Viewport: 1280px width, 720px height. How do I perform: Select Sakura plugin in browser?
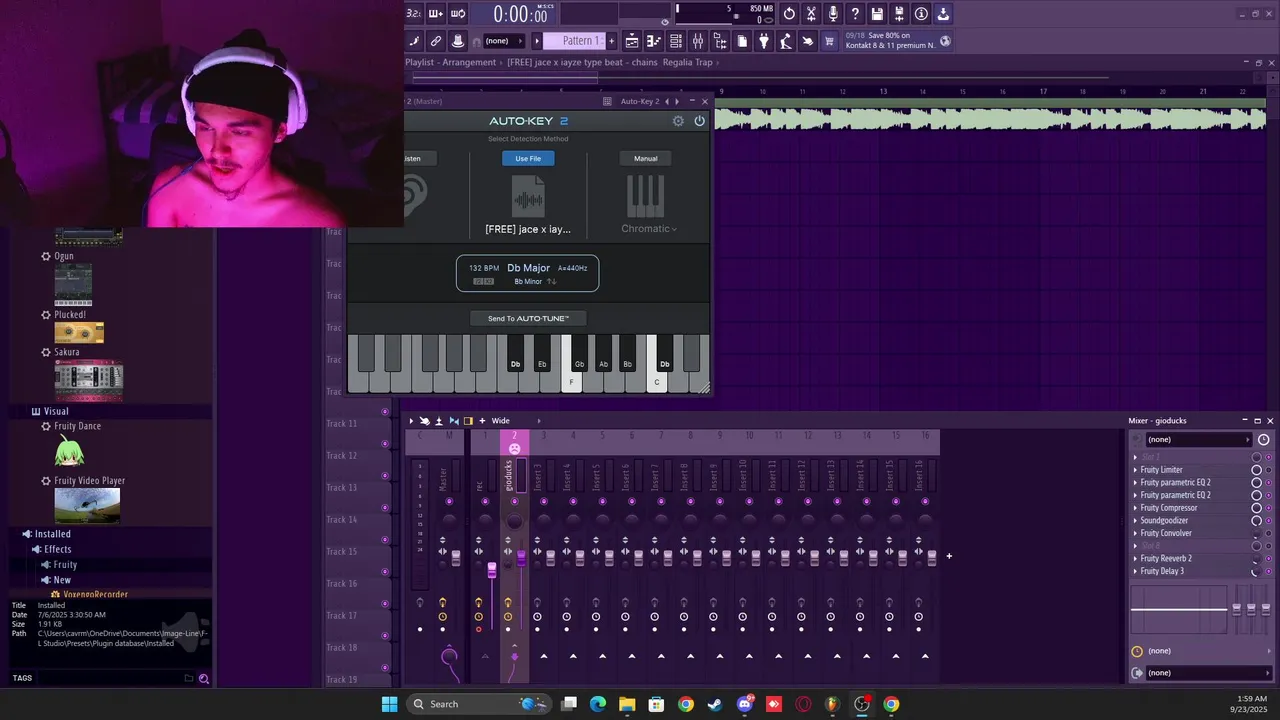click(66, 352)
